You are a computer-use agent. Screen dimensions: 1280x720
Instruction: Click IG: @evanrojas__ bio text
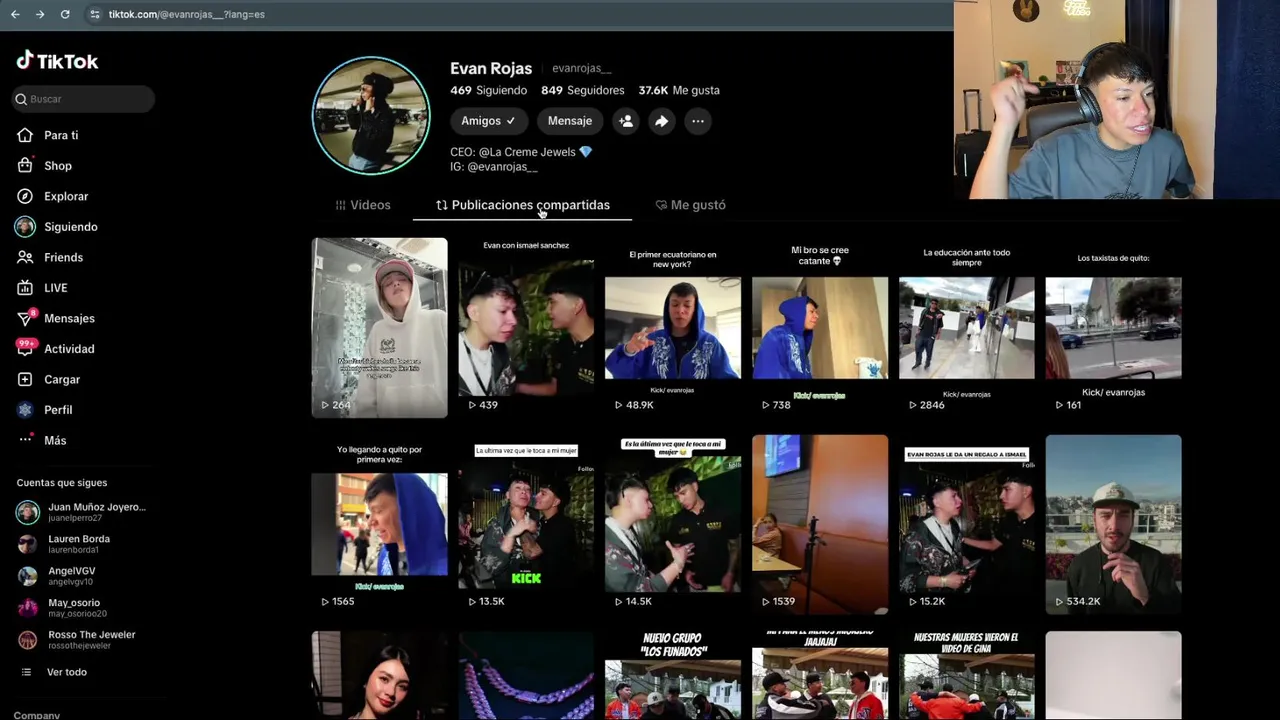click(494, 167)
